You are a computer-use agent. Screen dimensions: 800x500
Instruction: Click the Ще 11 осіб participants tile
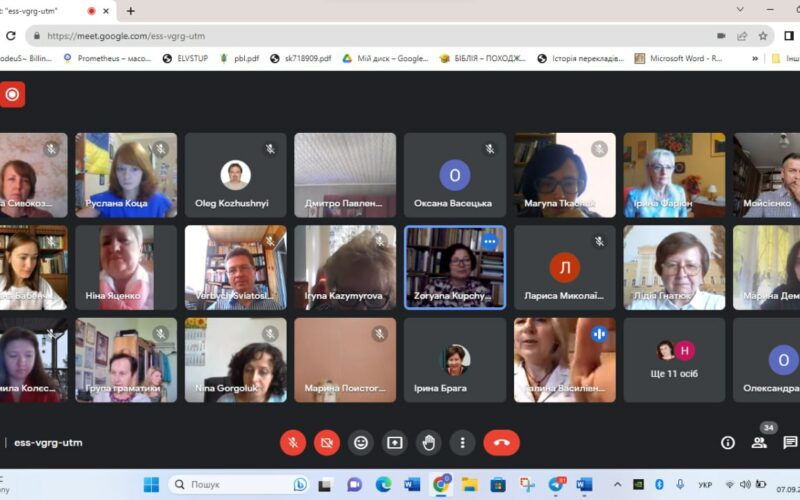pyautogui.click(x=674, y=360)
